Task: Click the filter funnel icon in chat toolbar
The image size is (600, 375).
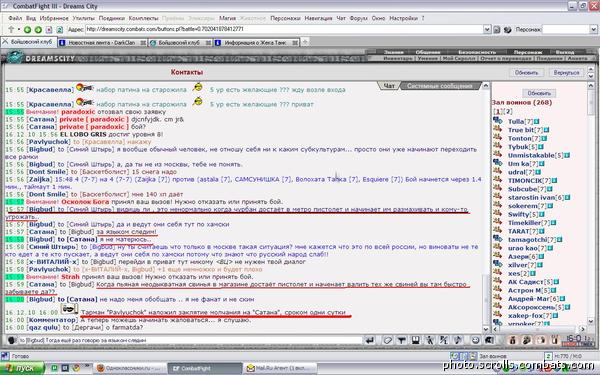Action: [401, 340]
